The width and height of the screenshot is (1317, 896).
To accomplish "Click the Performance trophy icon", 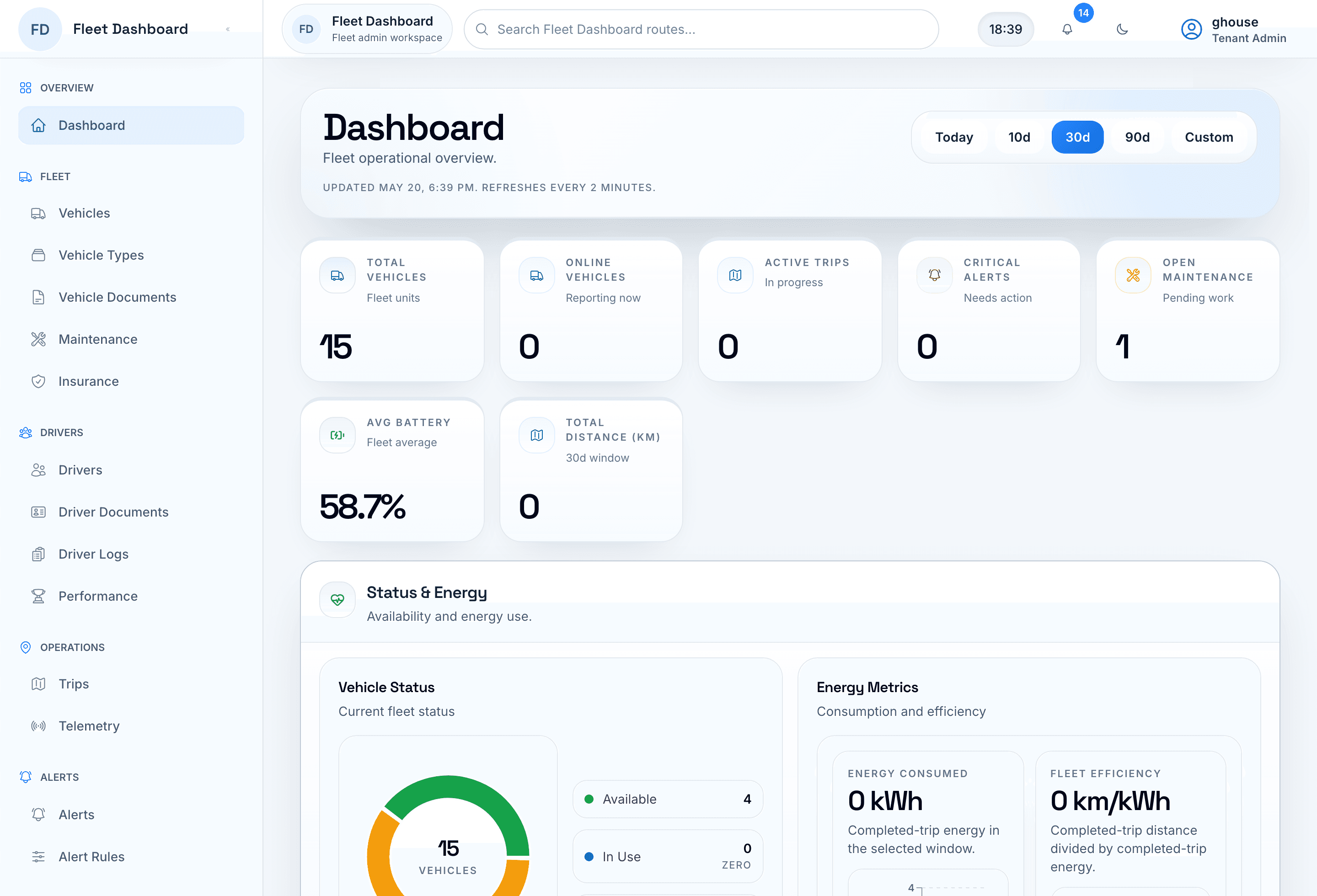I will [x=38, y=597].
